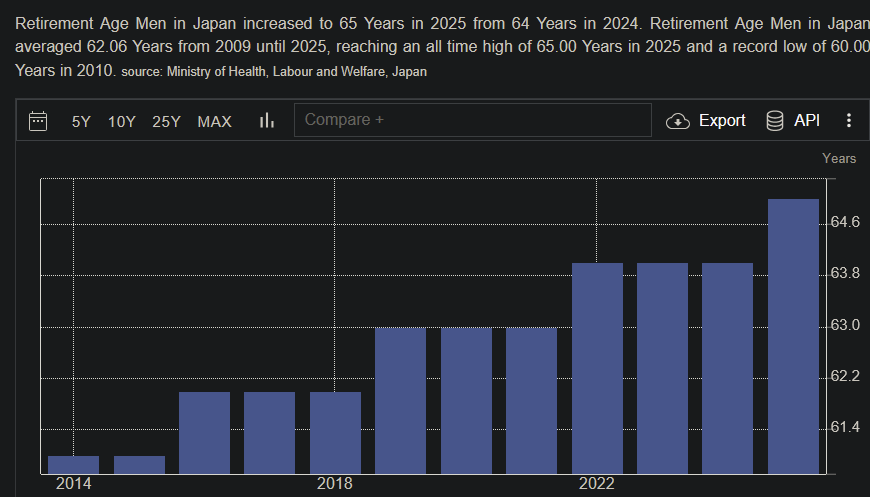The width and height of the screenshot is (870, 497).
Task: Click the 64.6 y-axis value
Action: click(844, 222)
